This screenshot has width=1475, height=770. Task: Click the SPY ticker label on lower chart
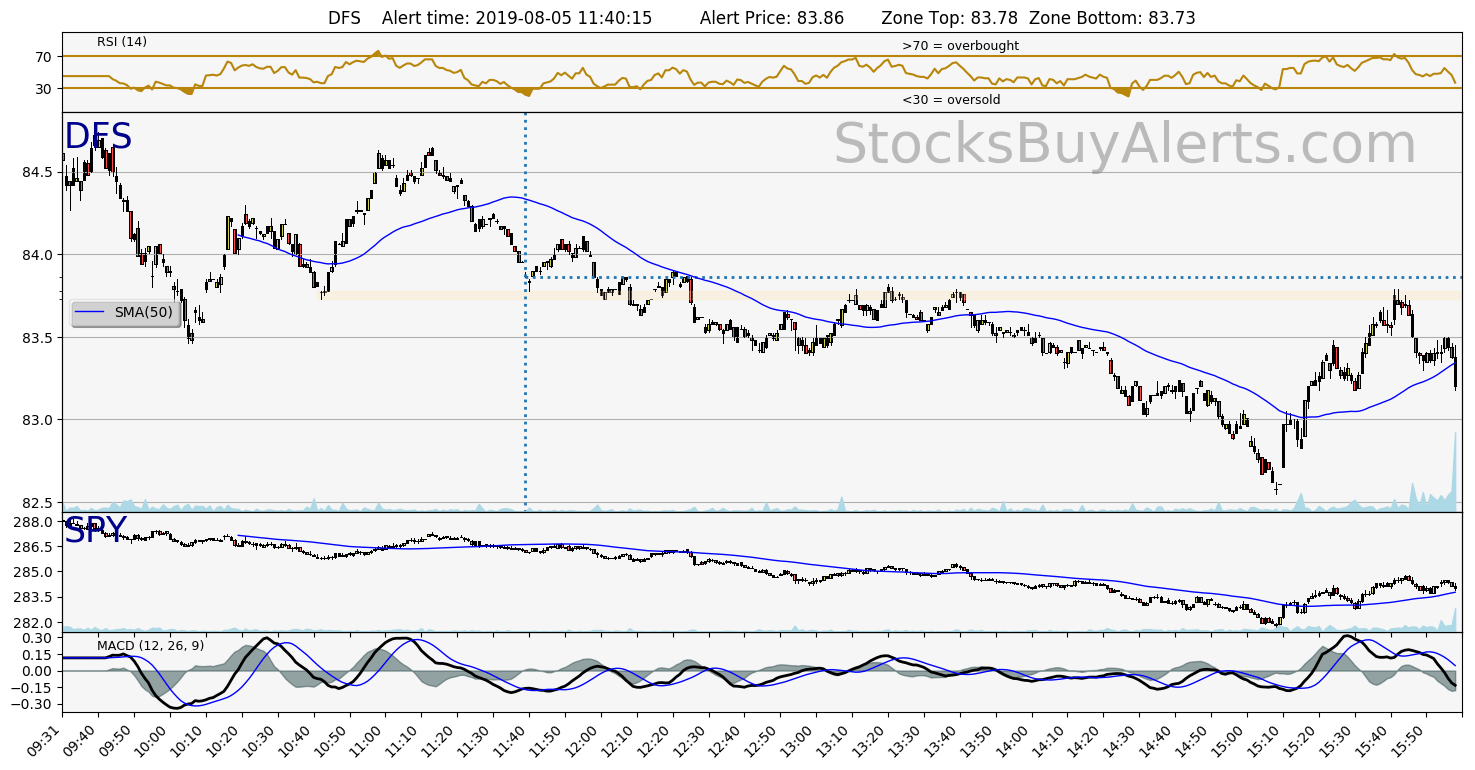coord(96,530)
